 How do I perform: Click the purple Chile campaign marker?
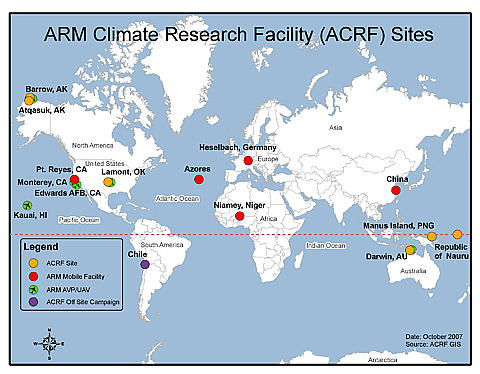pyautogui.click(x=145, y=265)
